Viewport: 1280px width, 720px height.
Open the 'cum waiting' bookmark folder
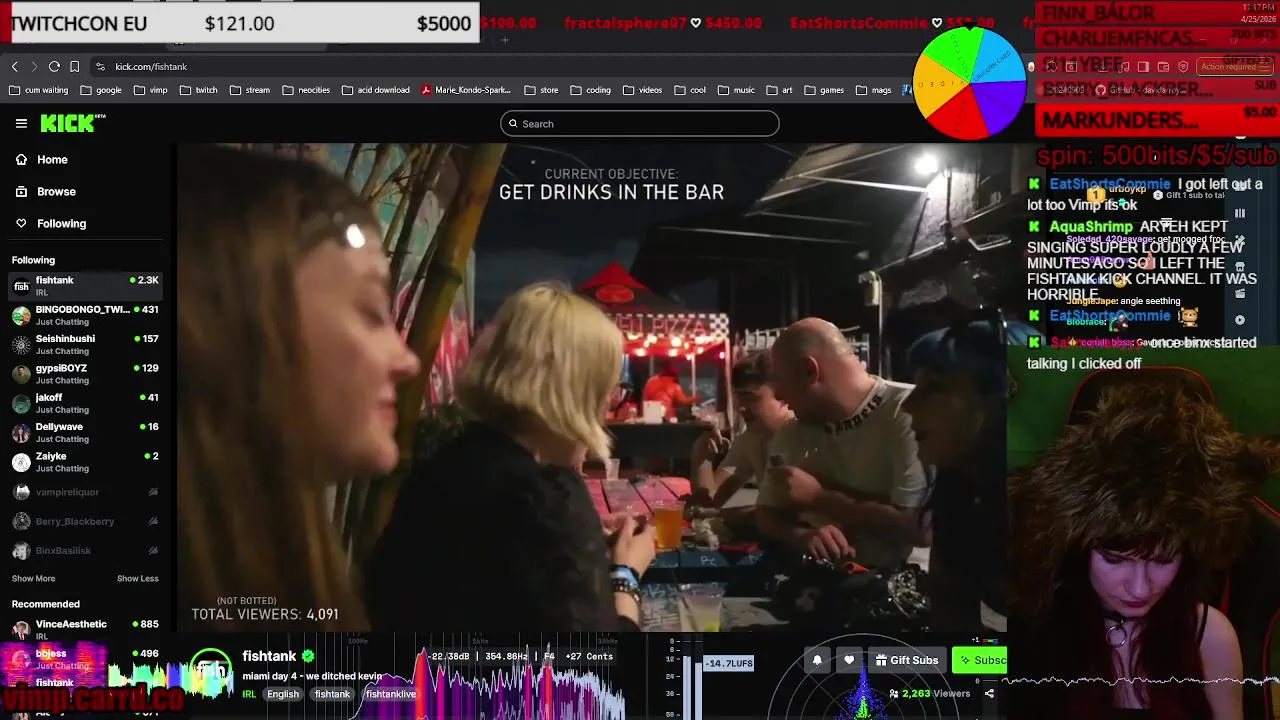(x=38, y=90)
